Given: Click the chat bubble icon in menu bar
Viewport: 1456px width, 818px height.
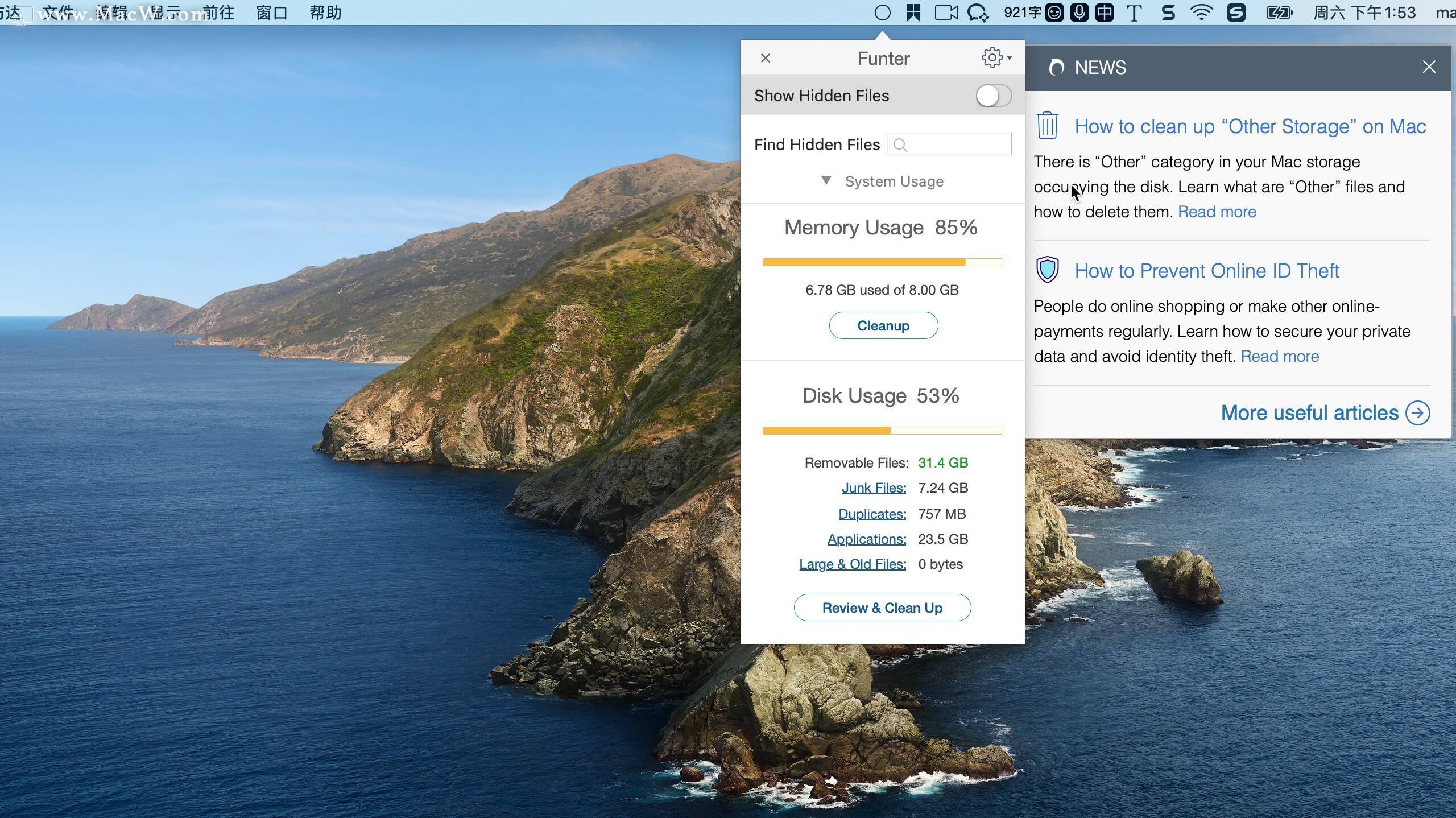Looking at the screenshot, I should [x=978, y=12].
